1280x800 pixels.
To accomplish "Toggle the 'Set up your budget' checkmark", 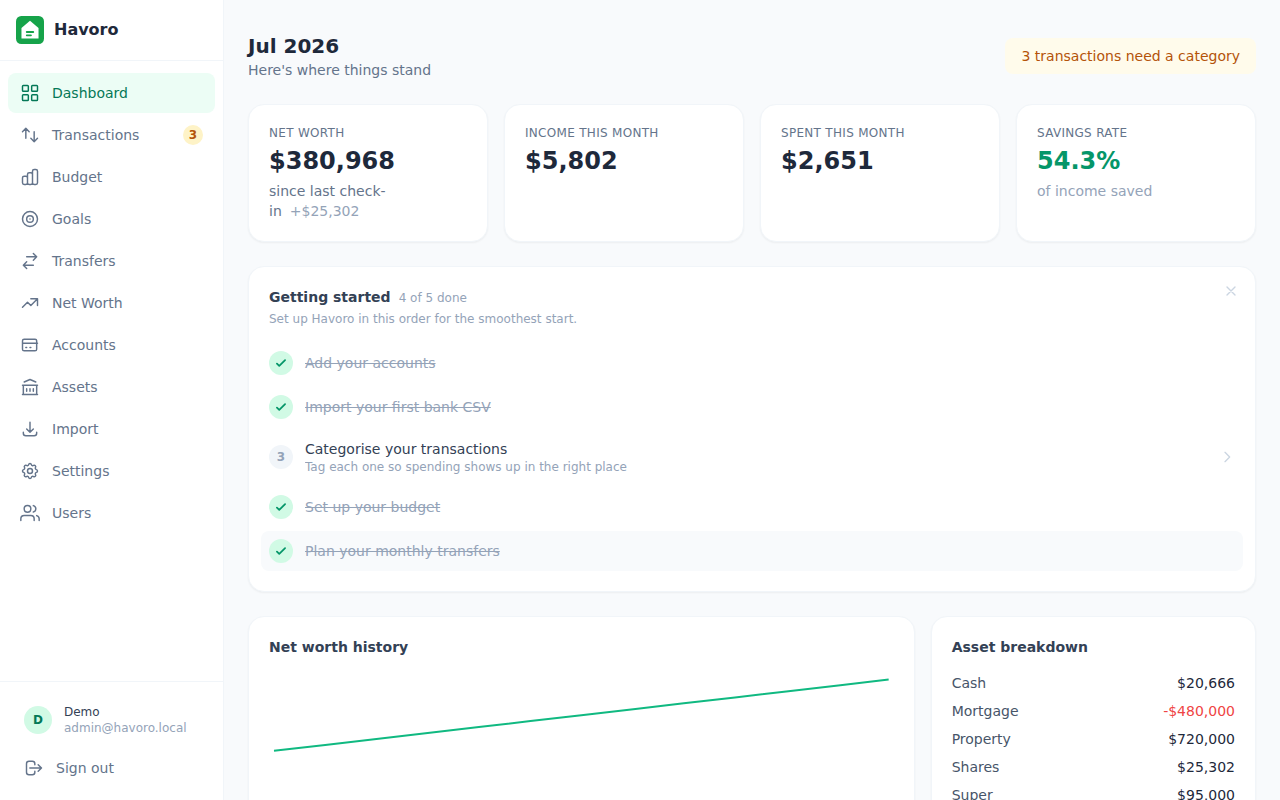I will pyautogui.click(x=281, y=507).
